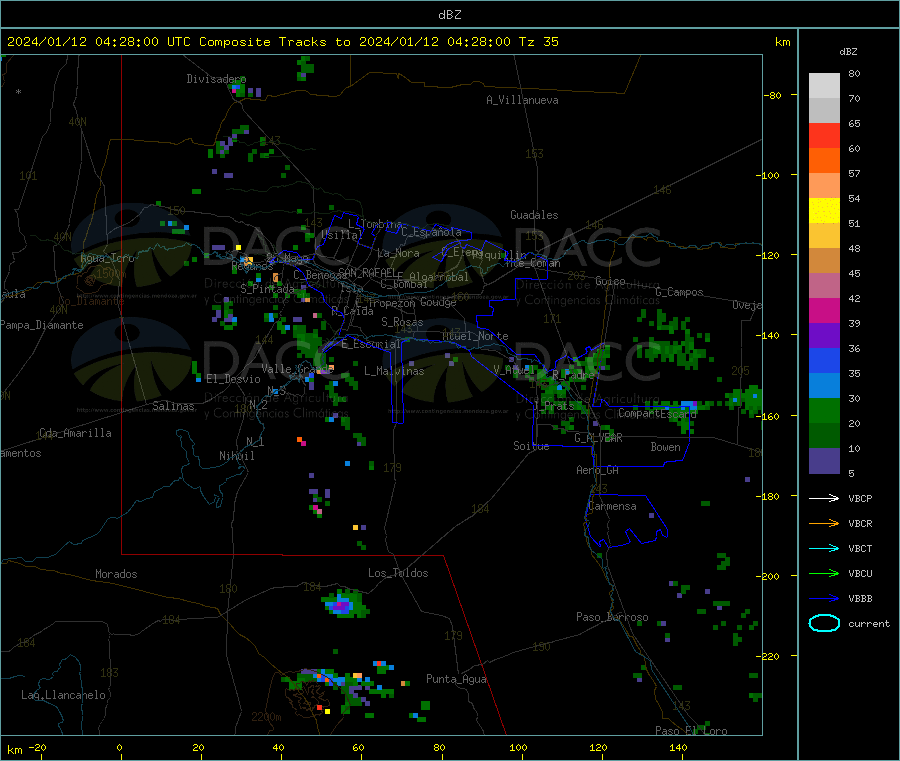Select the dark green 20-10 dBZ swatch
The width and height of the screenshot is (900, 761).
(824, 436)
